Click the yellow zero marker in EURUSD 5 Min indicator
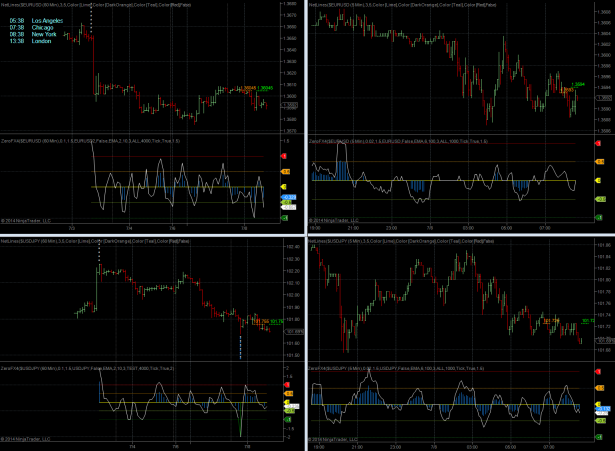This screenshot has width=615, height=451. (598, 180)
